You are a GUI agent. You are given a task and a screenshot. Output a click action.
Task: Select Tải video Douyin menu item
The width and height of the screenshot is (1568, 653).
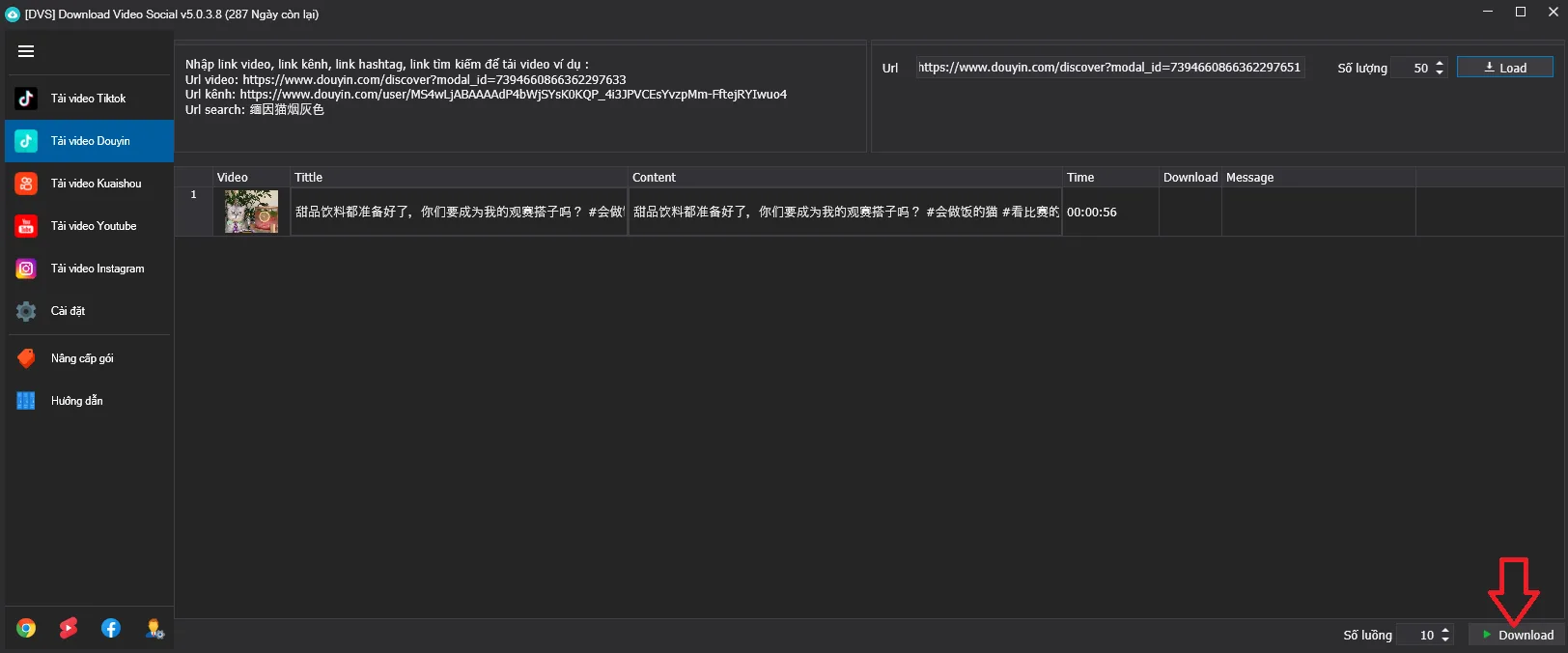(89, 141)
